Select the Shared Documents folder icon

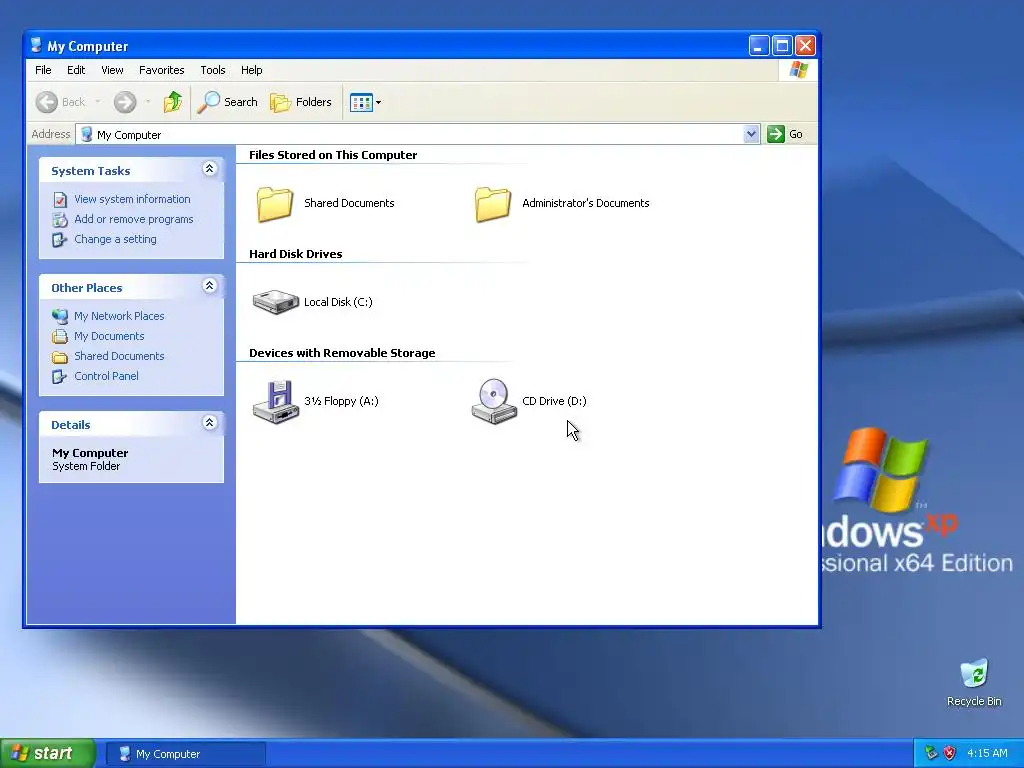click(274, 204)
